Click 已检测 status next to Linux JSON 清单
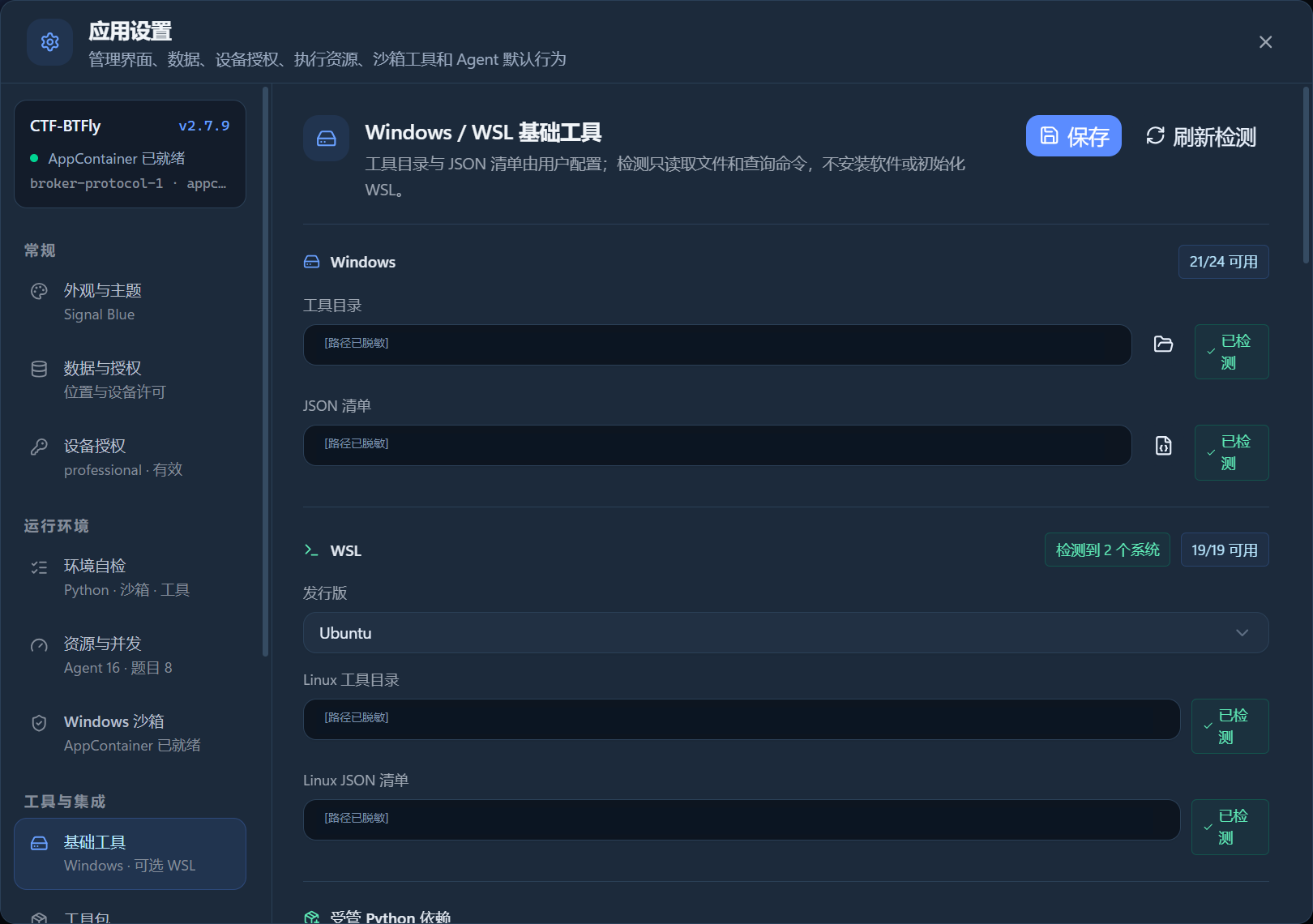This screenshot has height=924, width=1313. click(x=1230, y=827)
